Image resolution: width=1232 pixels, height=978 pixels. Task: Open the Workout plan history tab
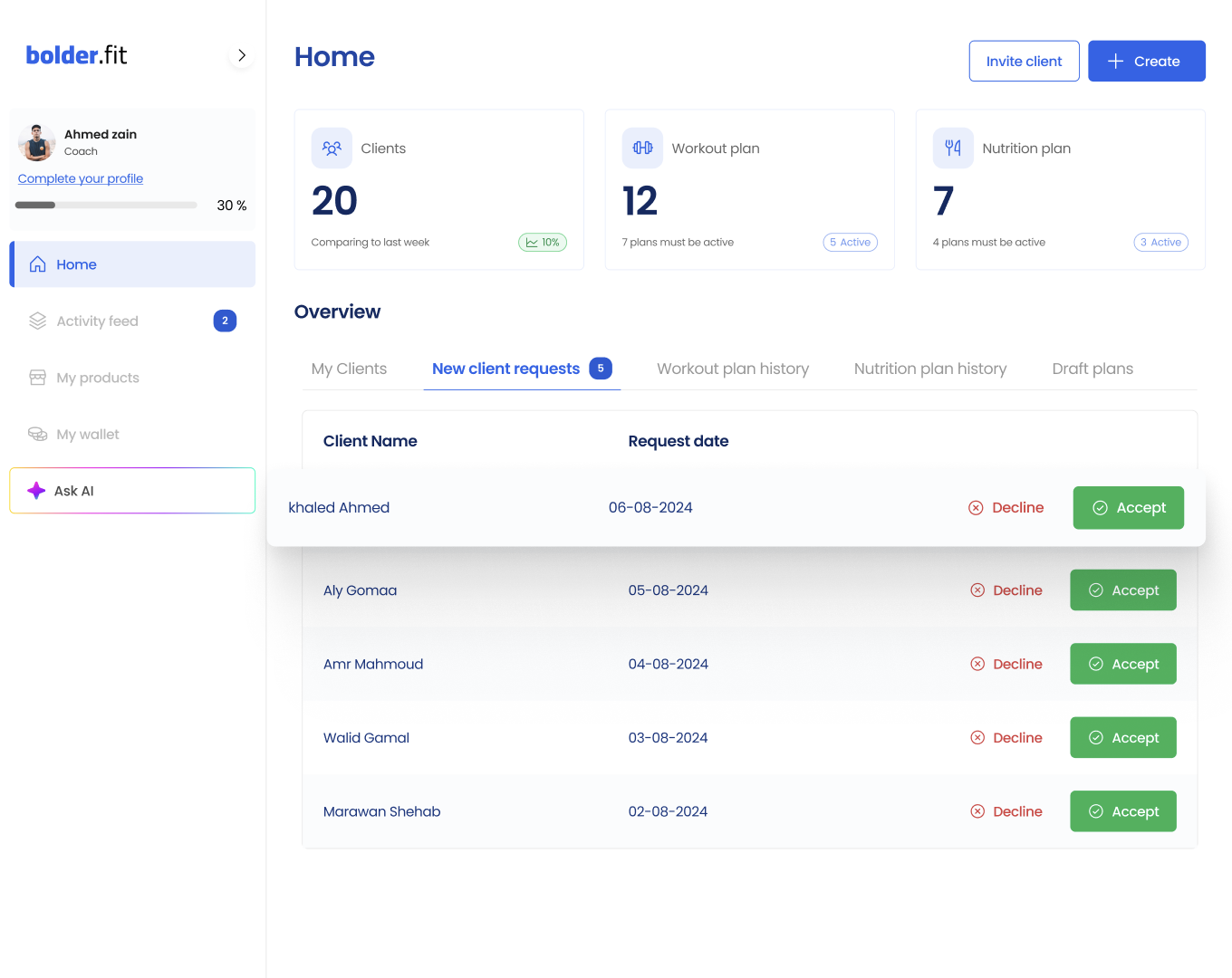coord(732,369)
